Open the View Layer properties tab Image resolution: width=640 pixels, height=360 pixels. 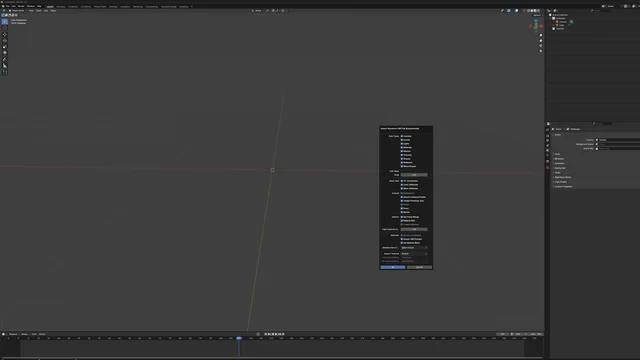coord(548,145)
